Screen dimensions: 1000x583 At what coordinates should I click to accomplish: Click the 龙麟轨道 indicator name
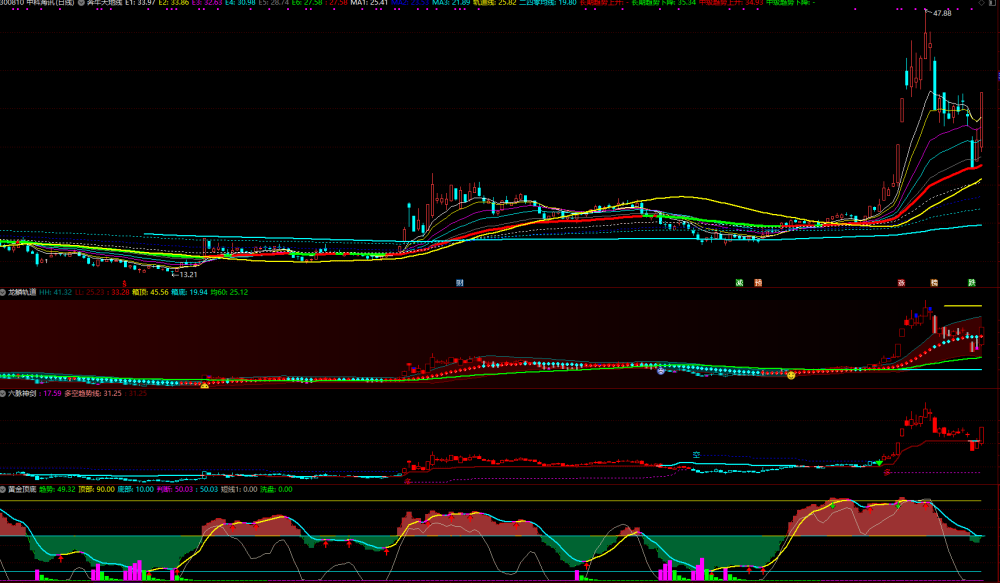22,292
